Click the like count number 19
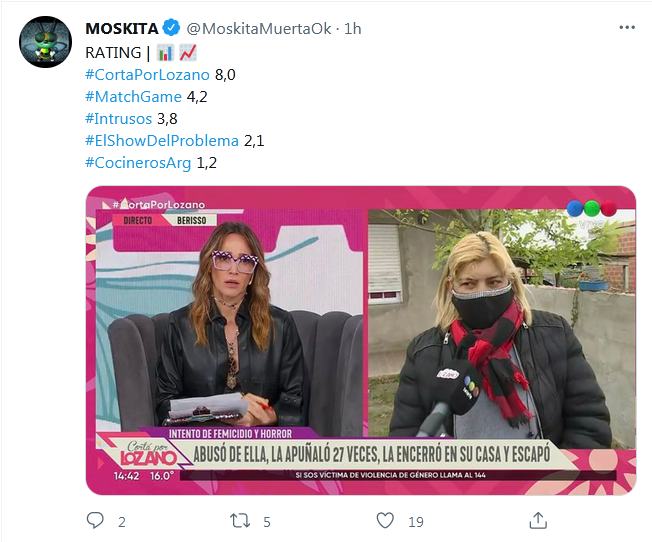 415,522
